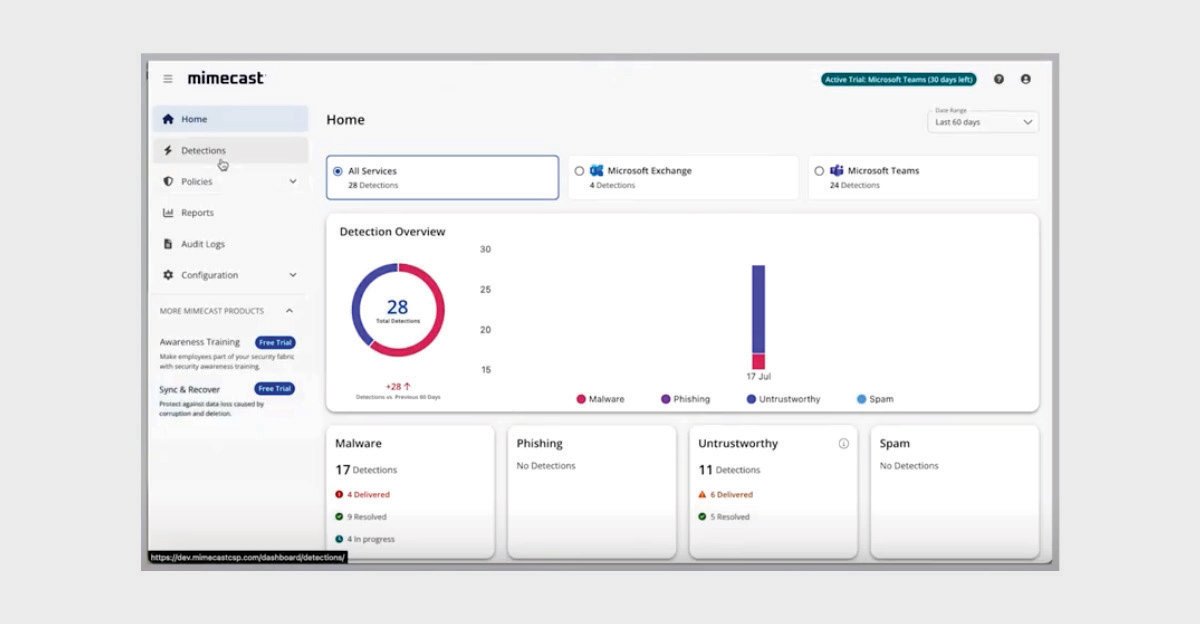The width and height of the screenshot is (1200, 624).
Task: Click the Untrustworthy legend color dot
Action: [751, 399]
